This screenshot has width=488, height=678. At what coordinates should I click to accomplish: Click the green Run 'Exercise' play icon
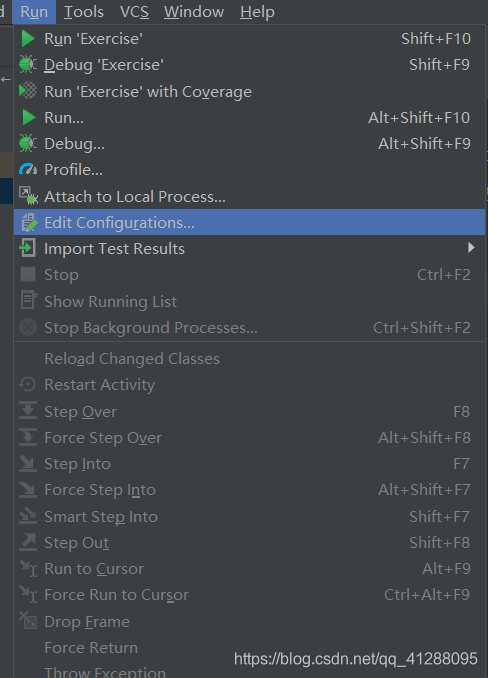(28, 38)
